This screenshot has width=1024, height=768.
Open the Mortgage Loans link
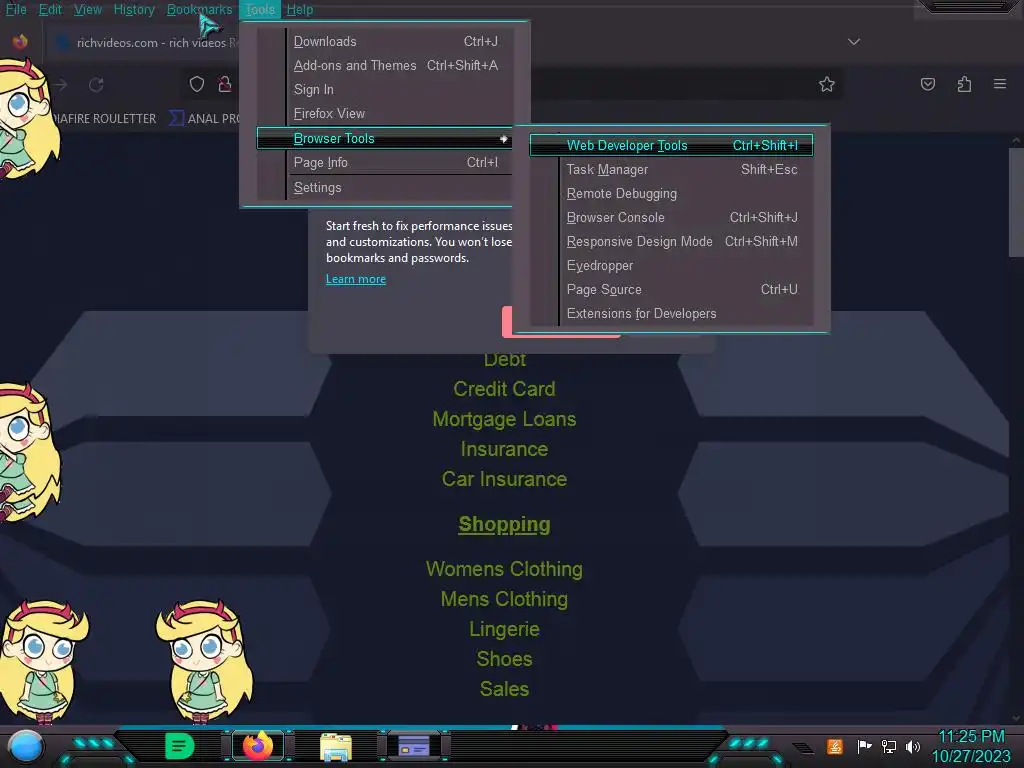point(504,419)
